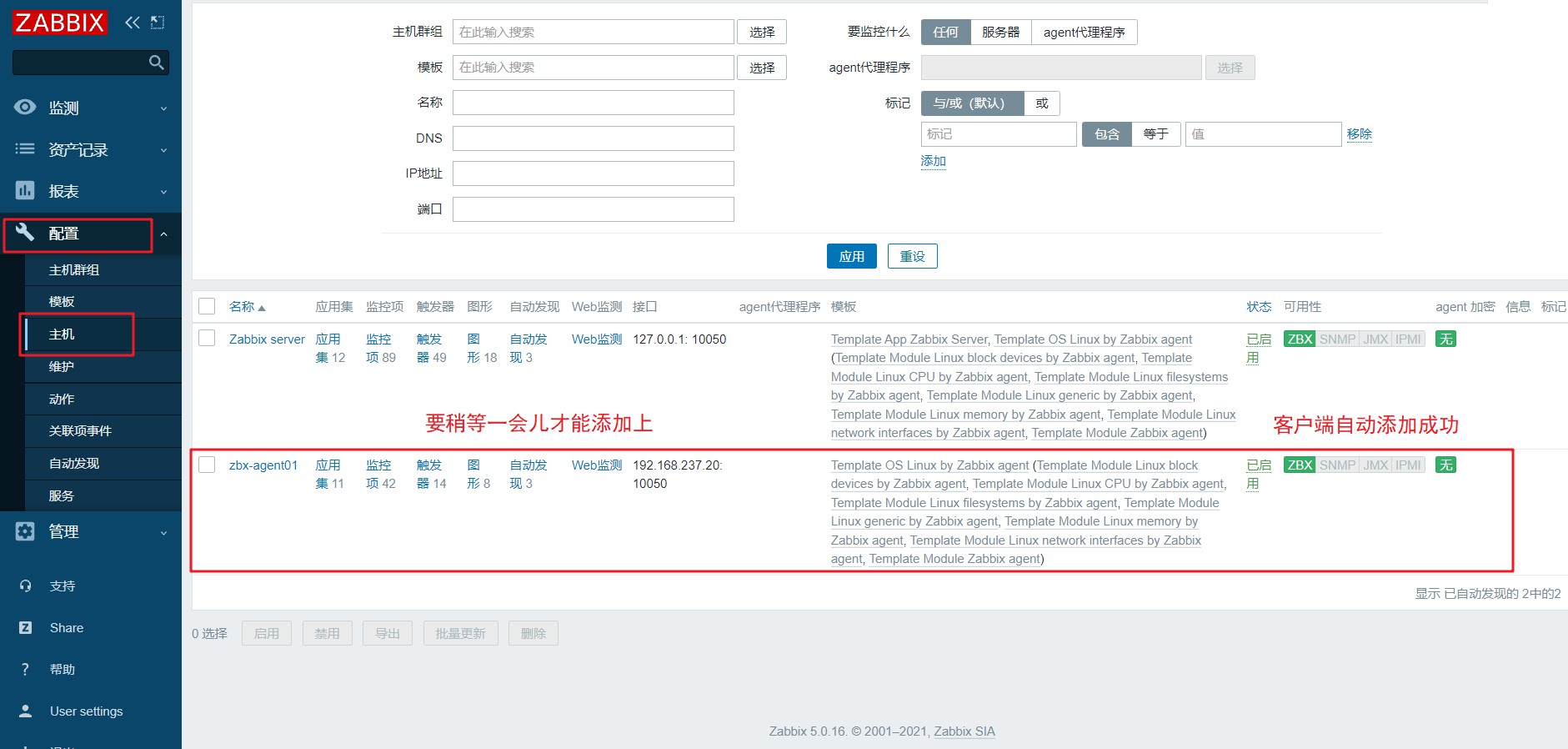1568x749 pixels.
Task: Click SNMP badge for zbx-agent01
Action: coord(1337,465)
